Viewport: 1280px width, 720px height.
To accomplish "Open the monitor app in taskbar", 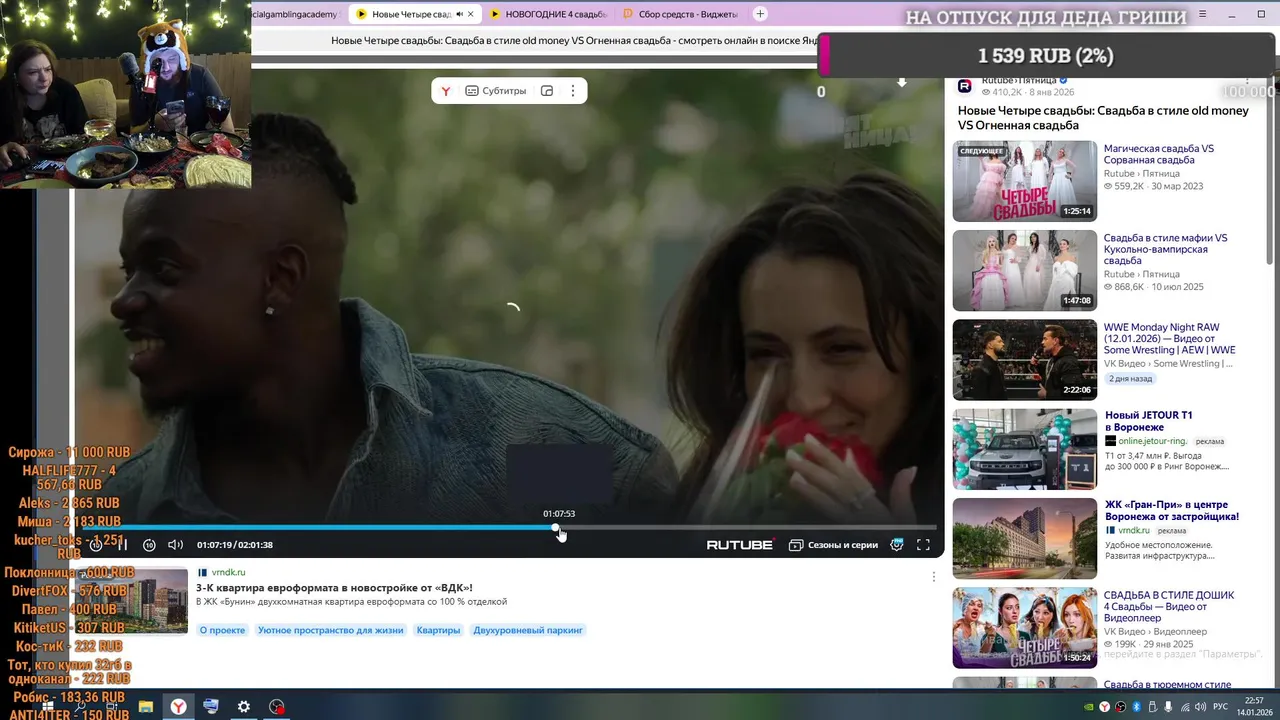I will pyautogui.click(x=211, y=707).
